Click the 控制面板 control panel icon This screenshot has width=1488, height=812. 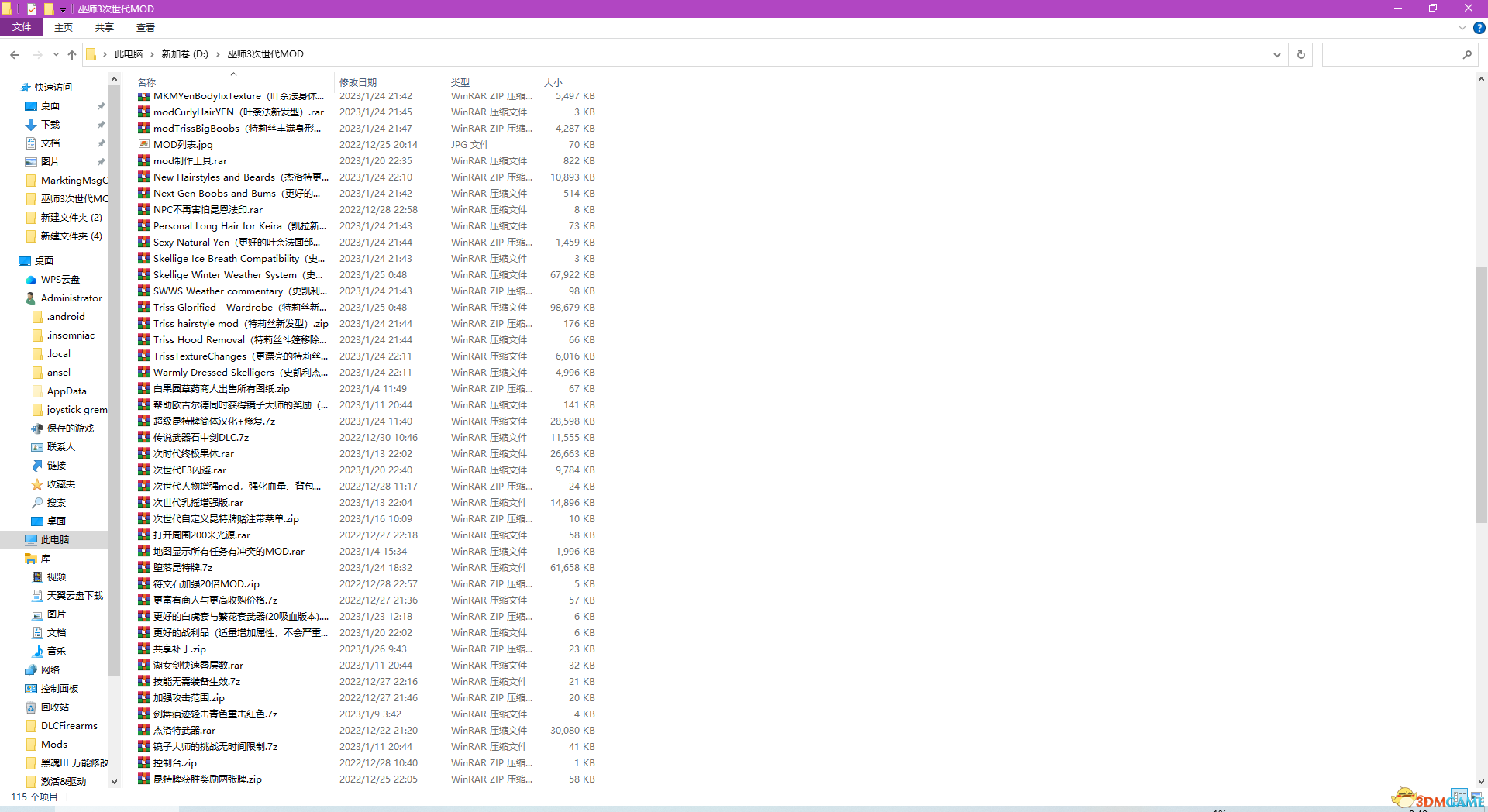click(x=31, y=689)
